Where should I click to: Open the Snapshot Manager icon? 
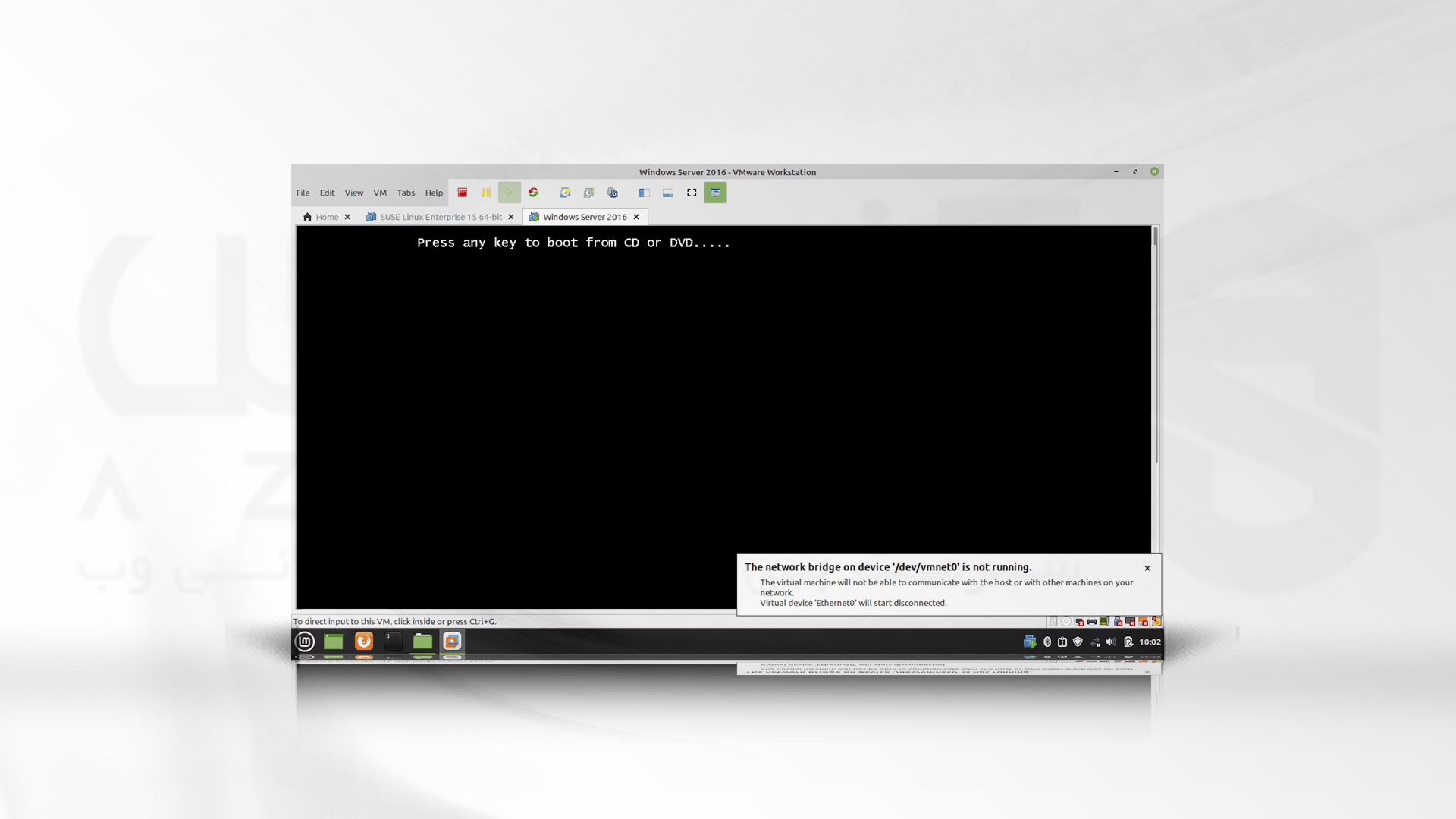(613, 193)
